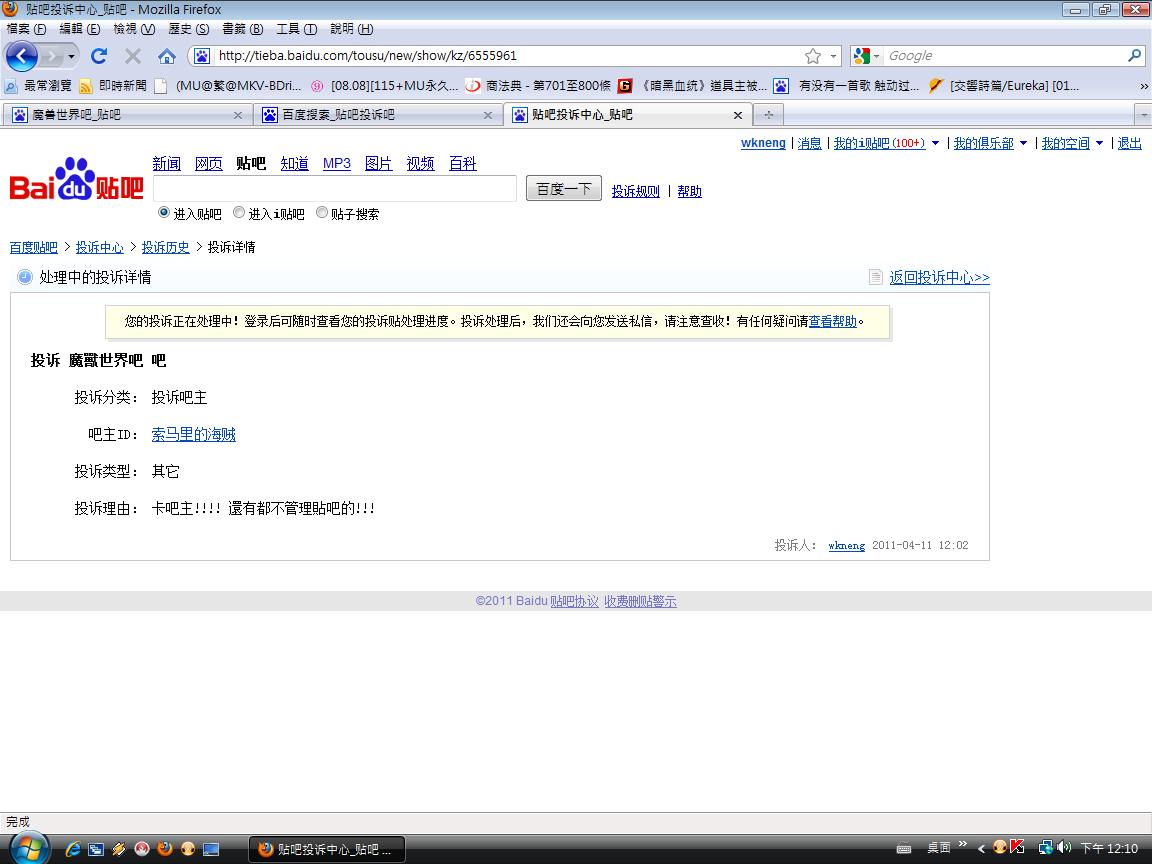
Task: Open the 檔案 (F) menu
Action: [26, 29]
